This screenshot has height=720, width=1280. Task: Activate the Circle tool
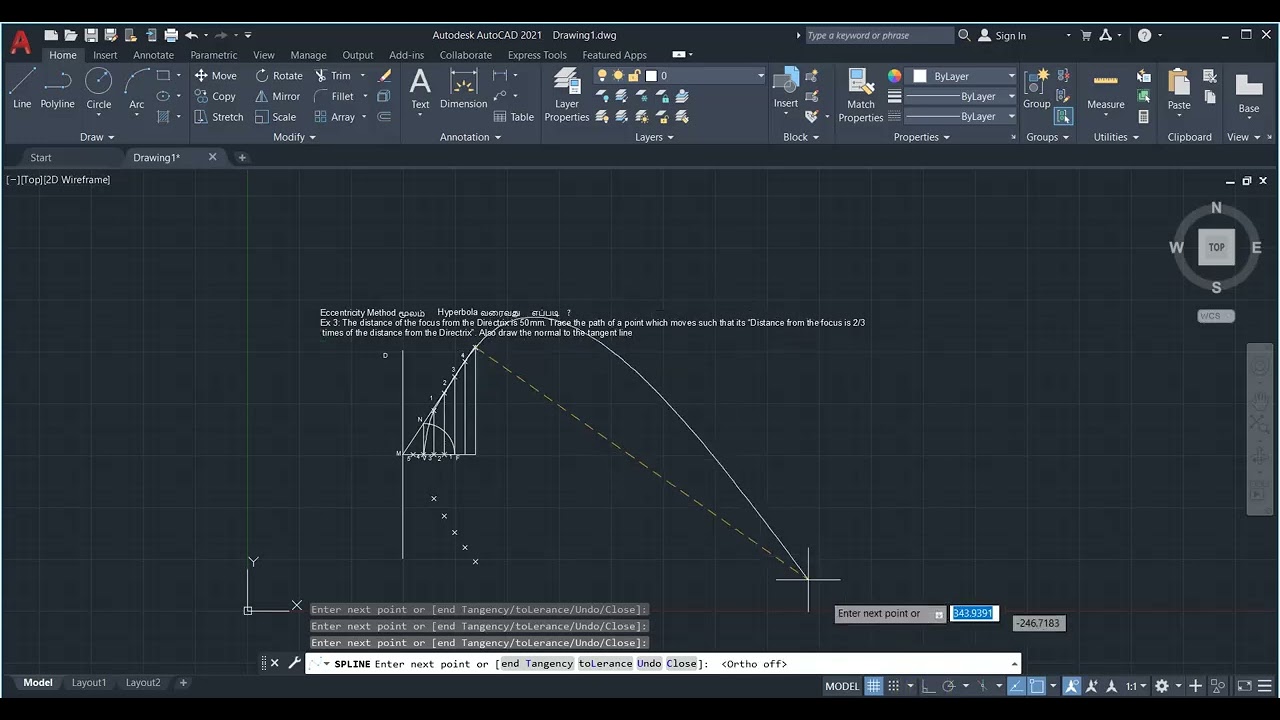coord(99,88)
